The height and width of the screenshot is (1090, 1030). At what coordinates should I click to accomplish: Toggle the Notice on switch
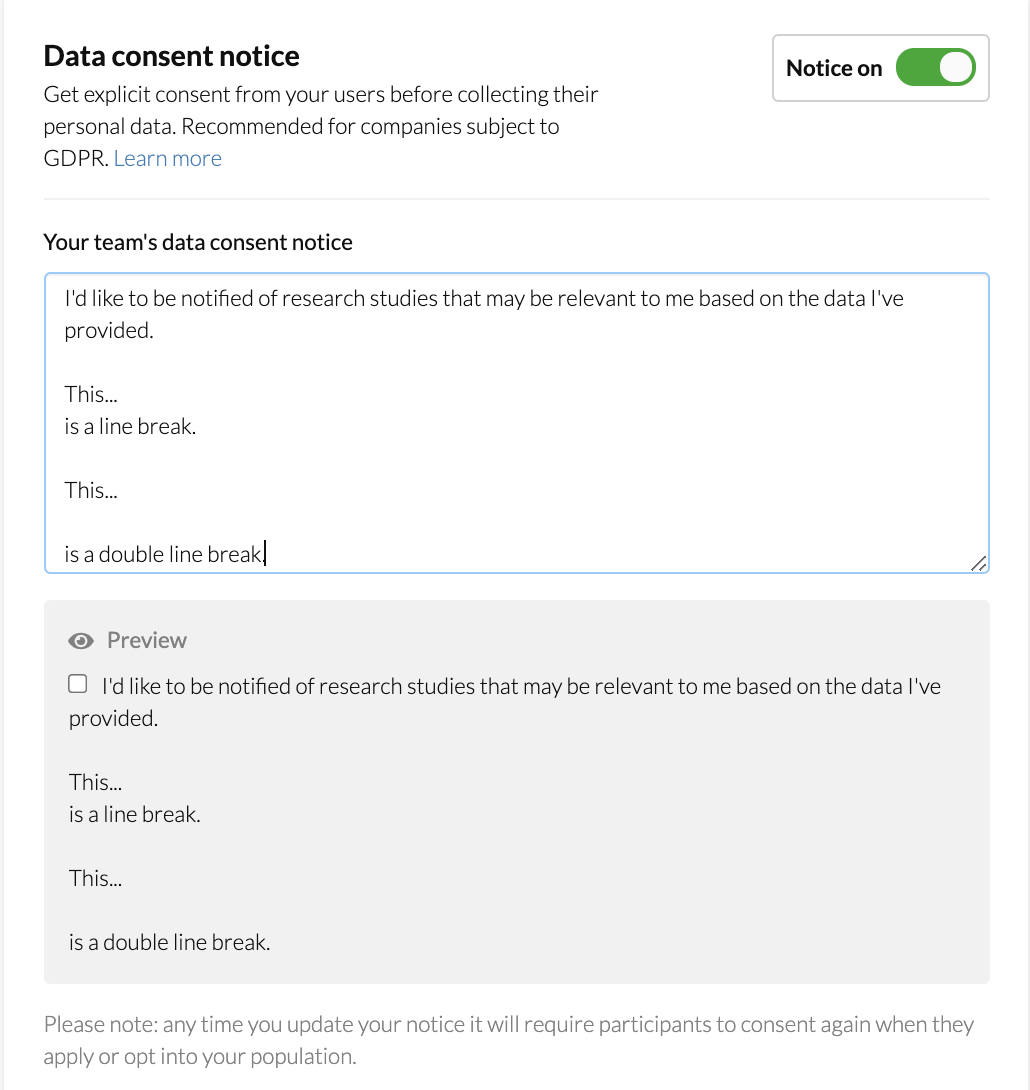click(935, 68)
